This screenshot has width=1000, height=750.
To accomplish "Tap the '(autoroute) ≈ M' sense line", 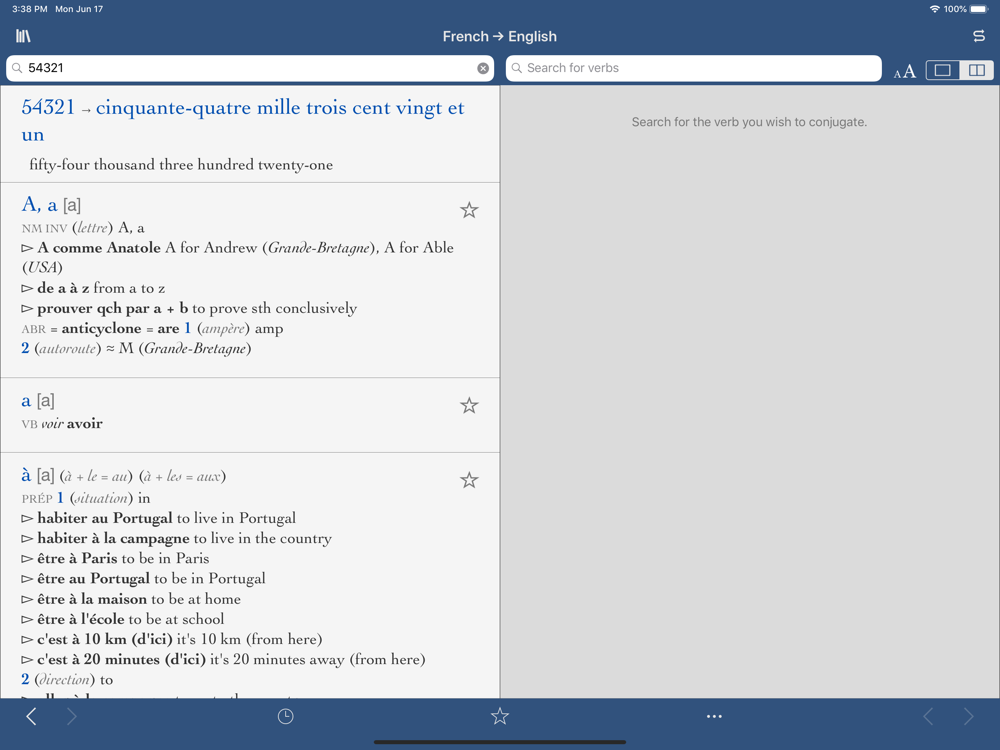I will 136,348.
